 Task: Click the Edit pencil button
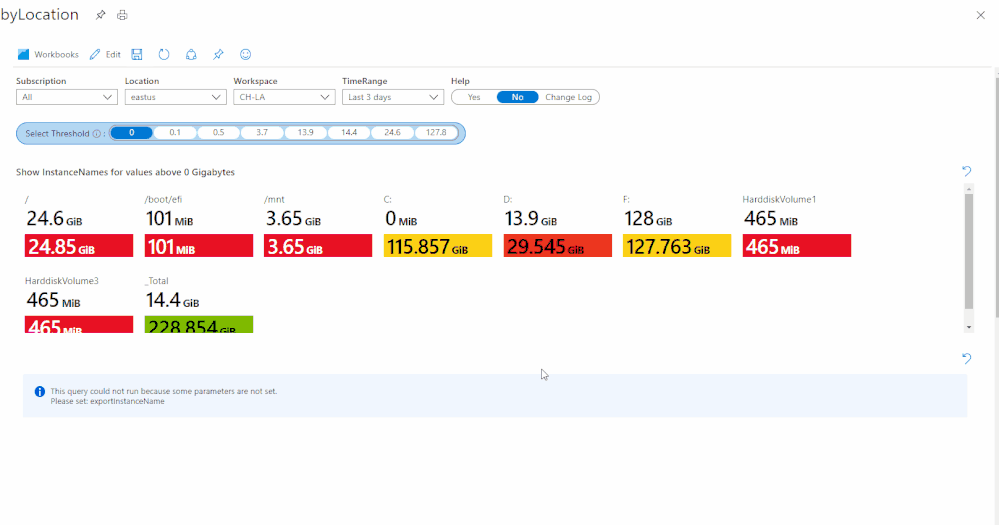105,54
